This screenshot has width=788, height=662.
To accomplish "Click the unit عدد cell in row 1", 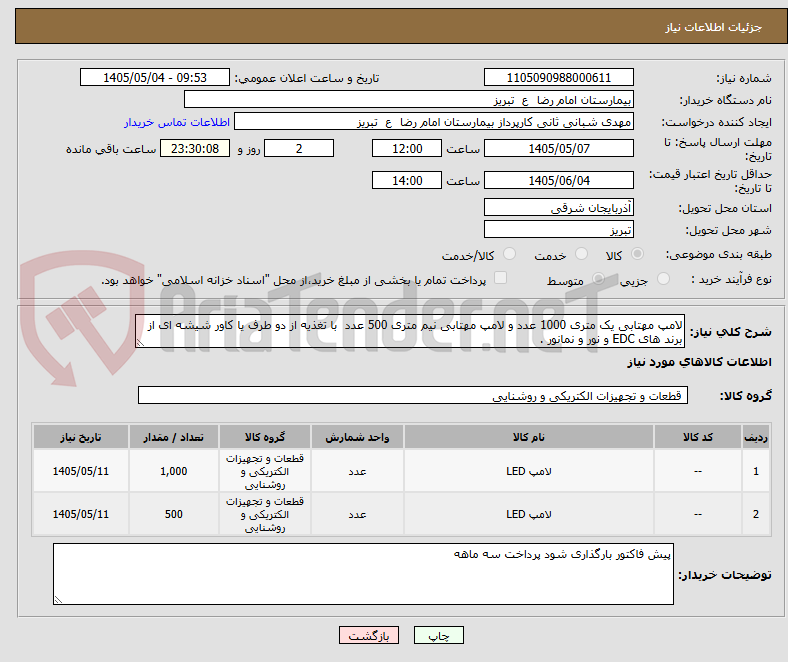I will point(357,471).
